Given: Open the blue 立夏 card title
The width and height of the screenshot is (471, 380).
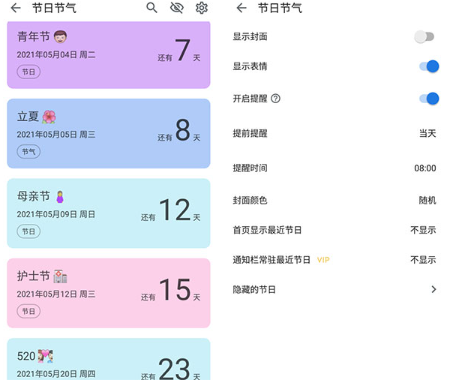Looking at the screenshot, I should [x=28, y=117].
